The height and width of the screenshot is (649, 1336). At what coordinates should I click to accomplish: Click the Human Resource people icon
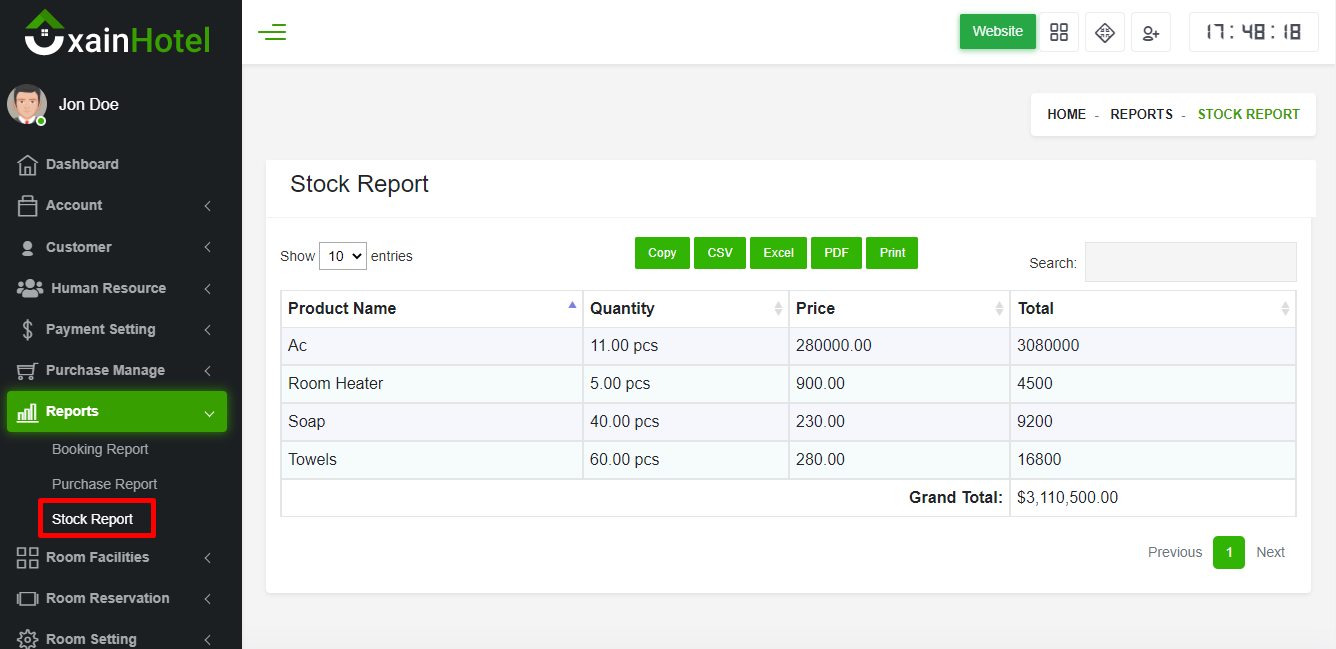30,288
